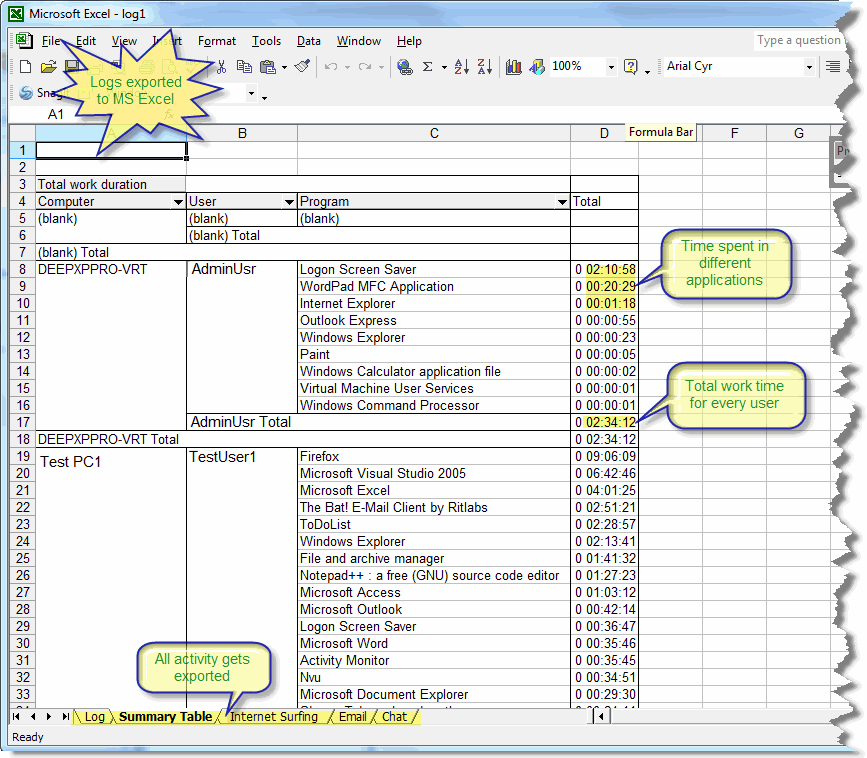Click the Select All corner box
The height and width of the screenshot is (758, 867).
[23, 133]
